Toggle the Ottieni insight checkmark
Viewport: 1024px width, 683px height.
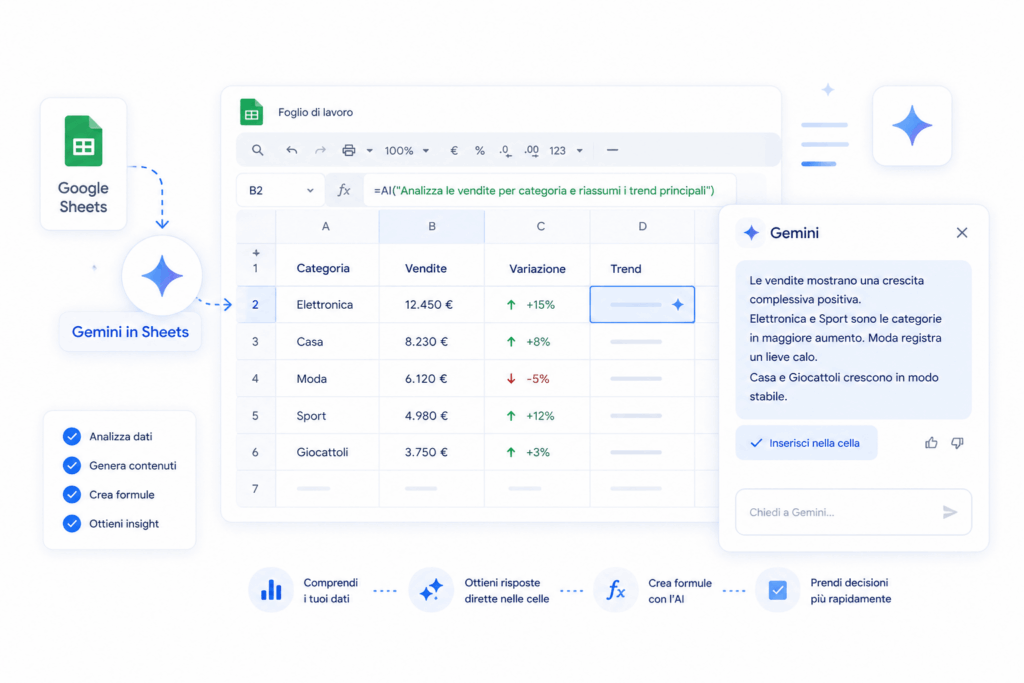click(72, 523)
